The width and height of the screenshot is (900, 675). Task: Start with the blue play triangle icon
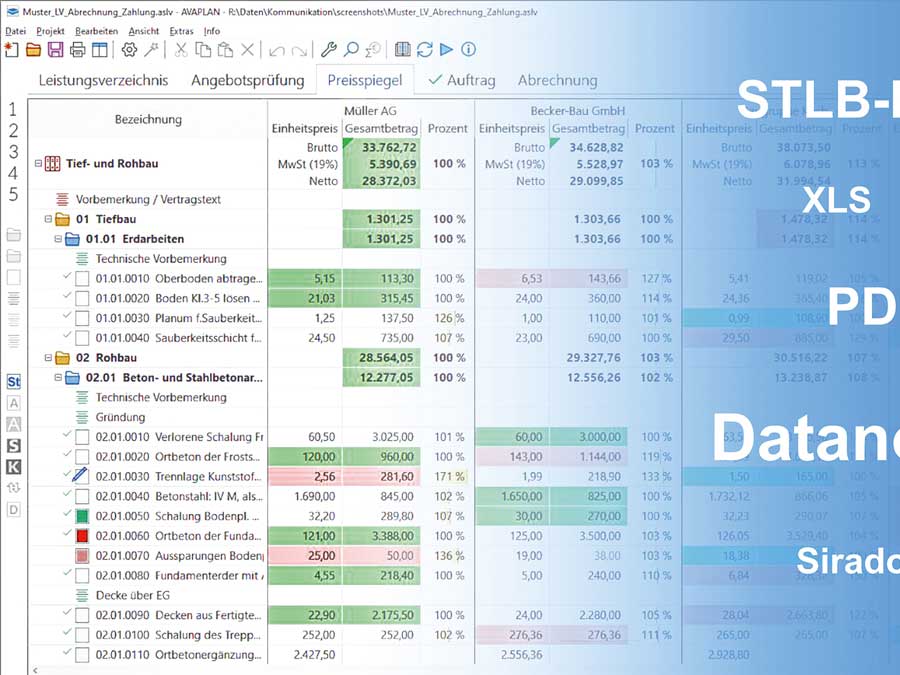(x=447, y=50)
